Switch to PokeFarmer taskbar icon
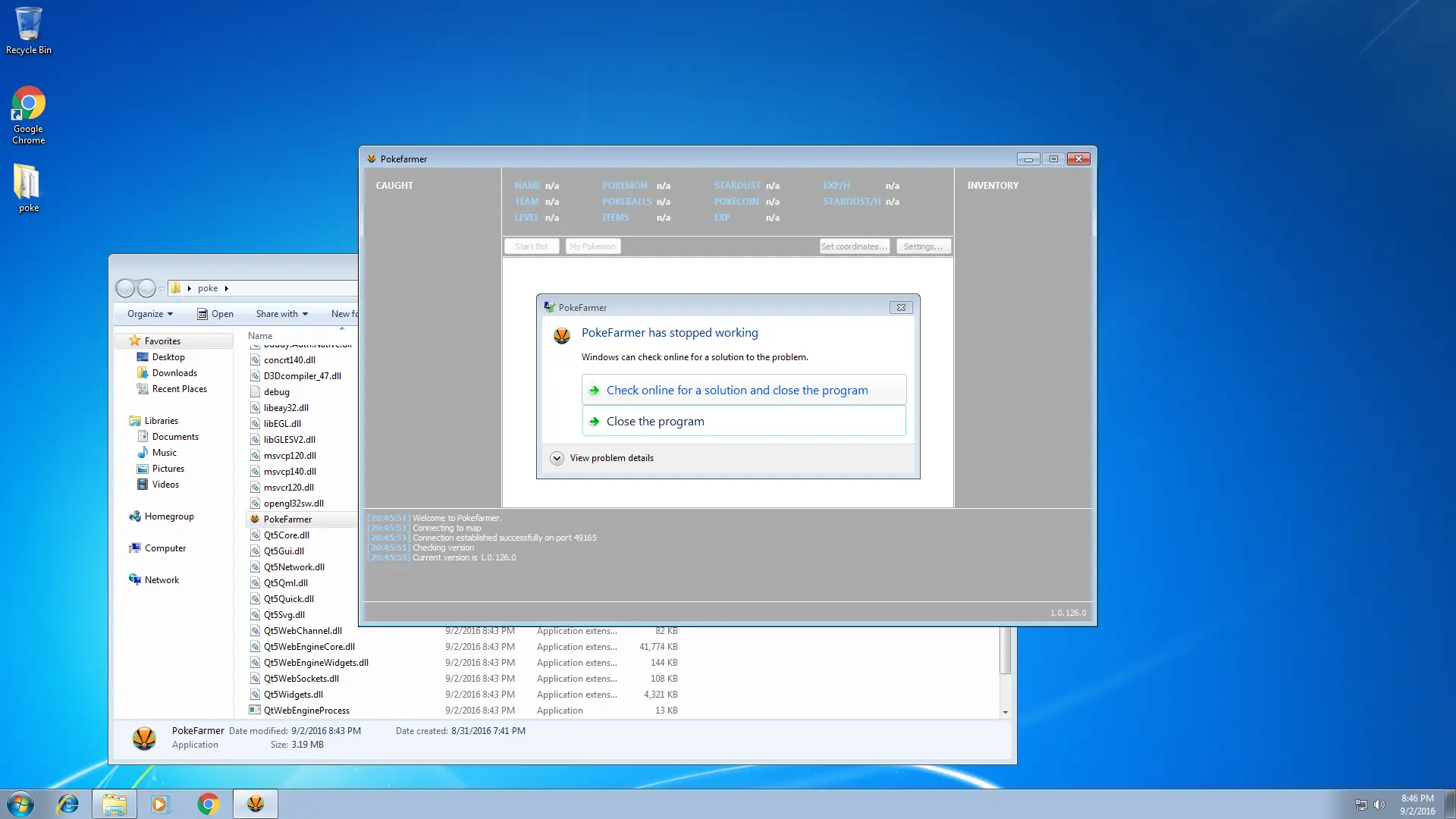 (256, 804)
